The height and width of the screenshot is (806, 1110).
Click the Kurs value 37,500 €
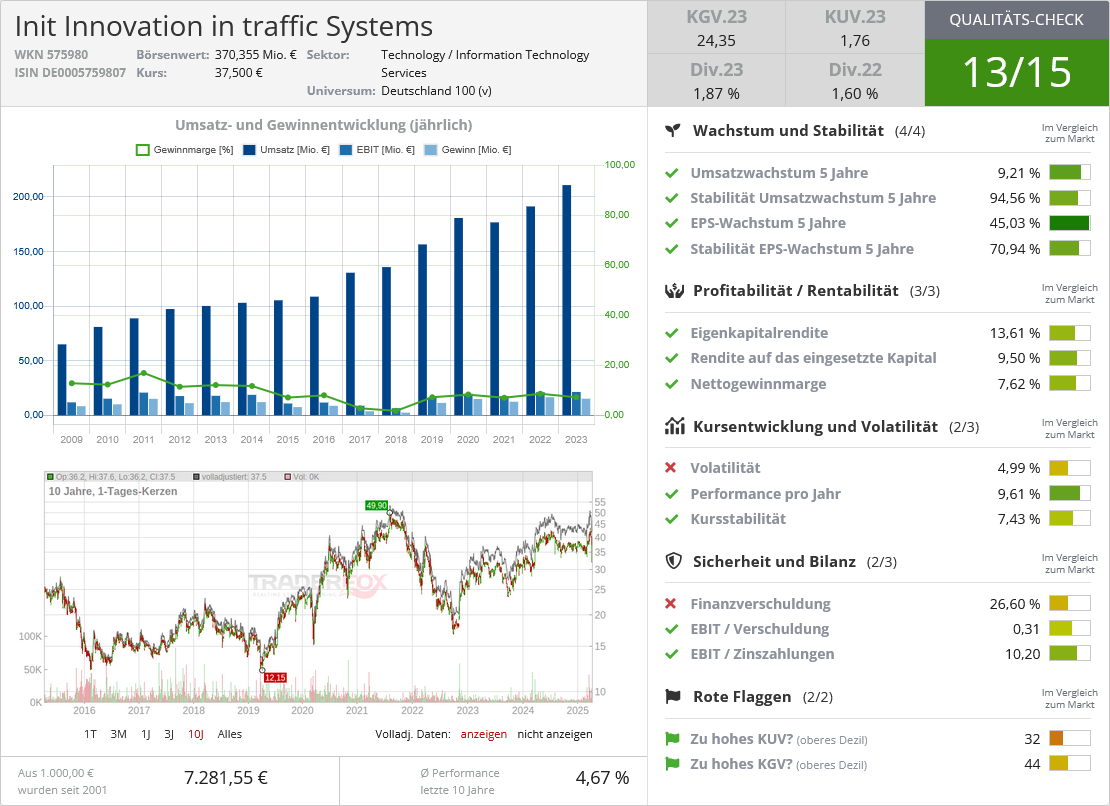pyautogui.click(x=239, y=73)
